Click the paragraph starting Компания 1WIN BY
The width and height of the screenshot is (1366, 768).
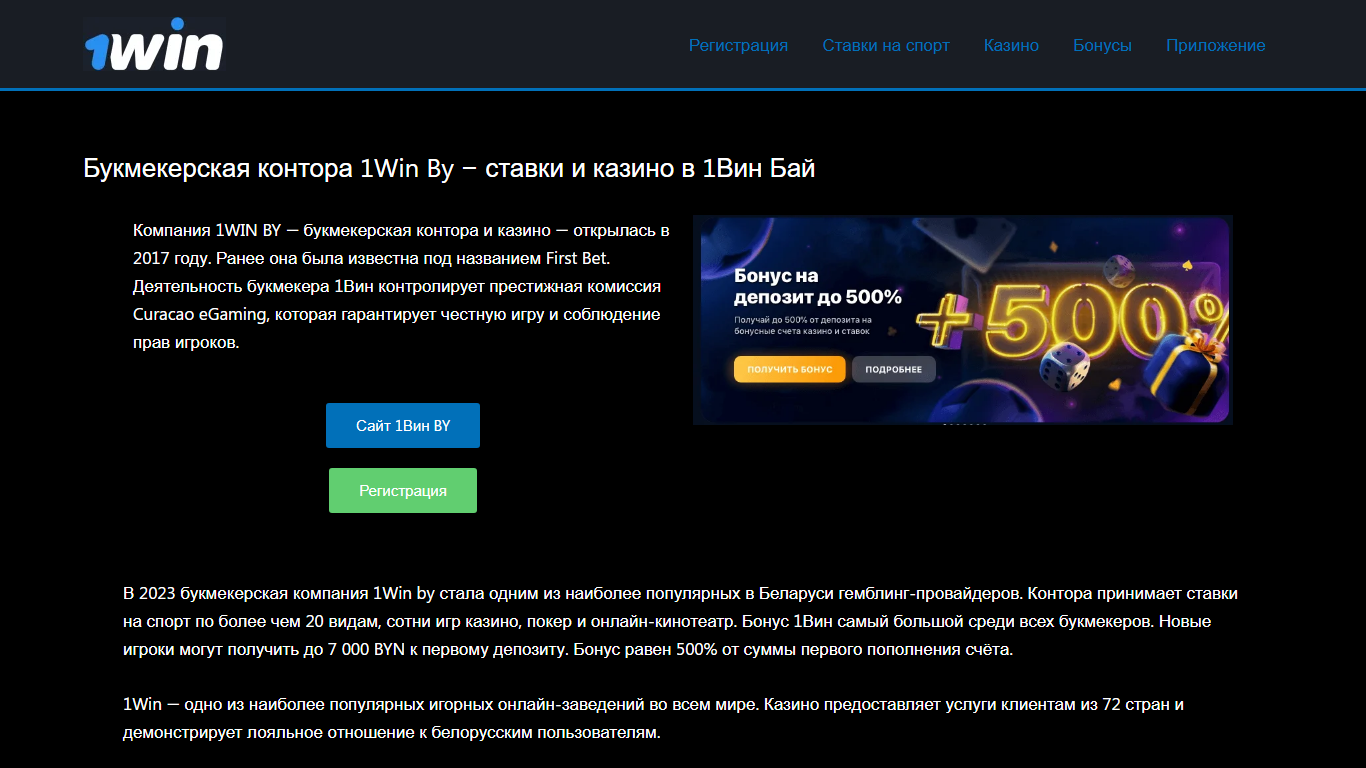401,286
